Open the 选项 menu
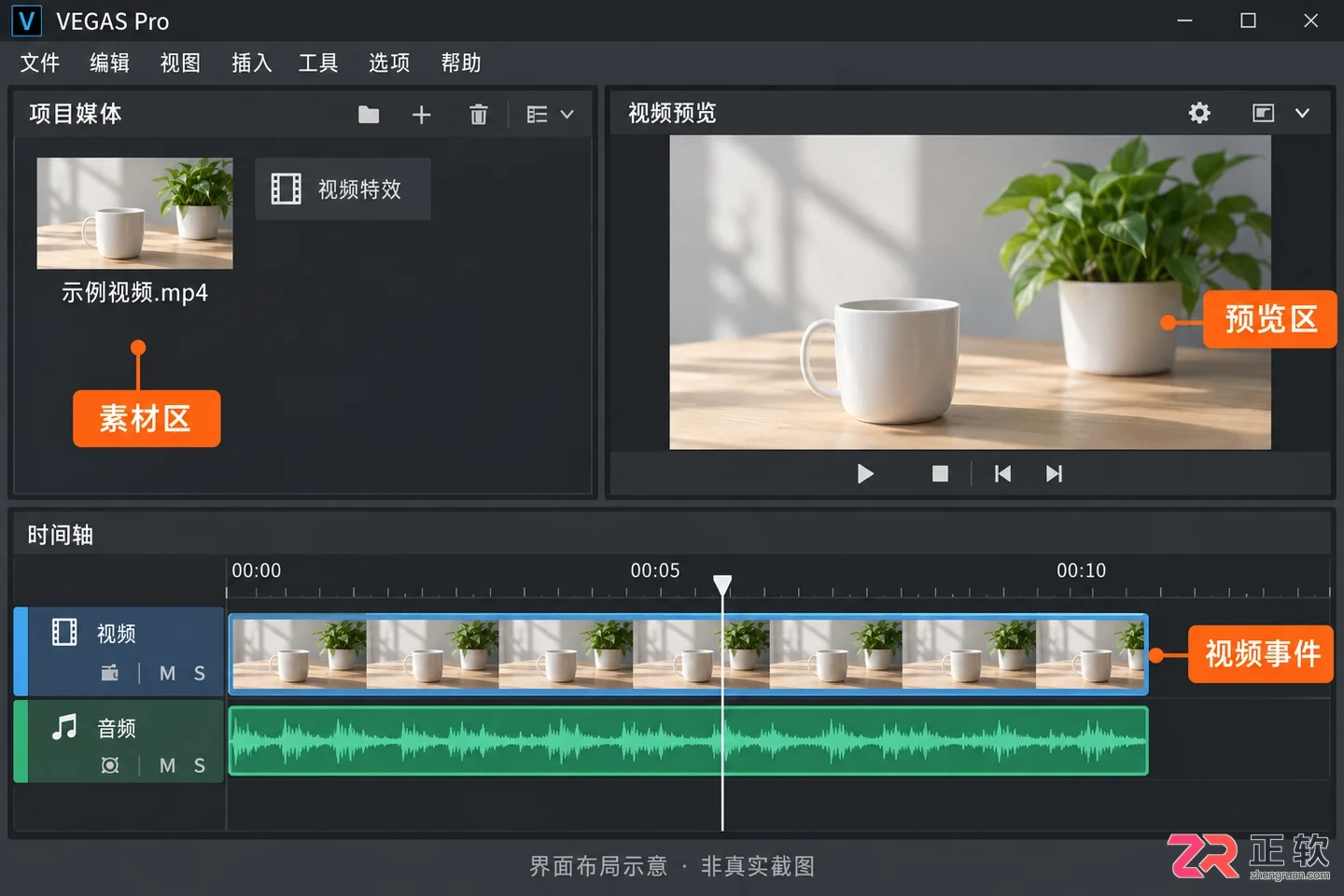1344x896 pixels. (x=389, y=63)
